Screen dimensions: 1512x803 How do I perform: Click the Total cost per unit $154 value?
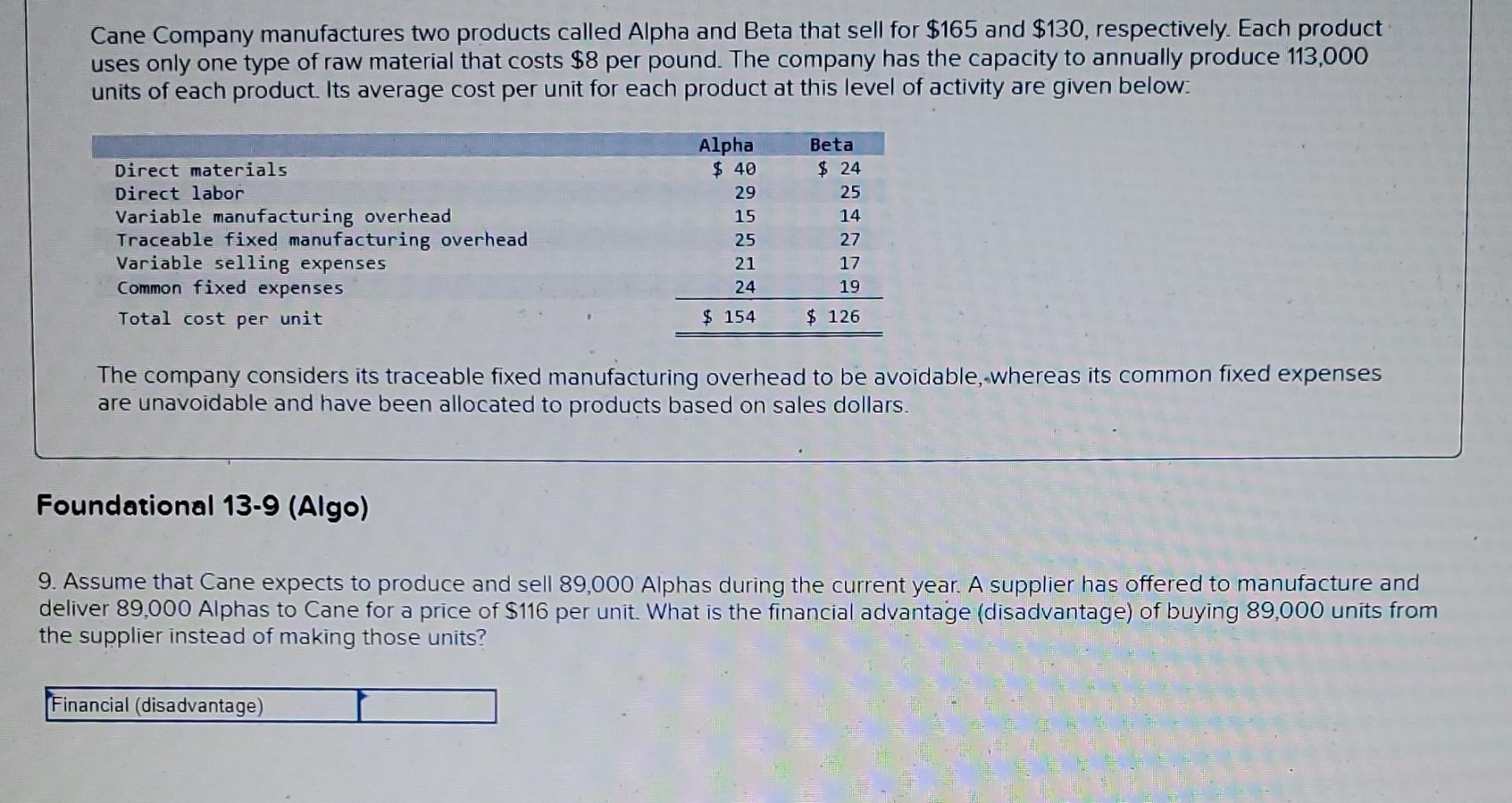coord(729,316)
